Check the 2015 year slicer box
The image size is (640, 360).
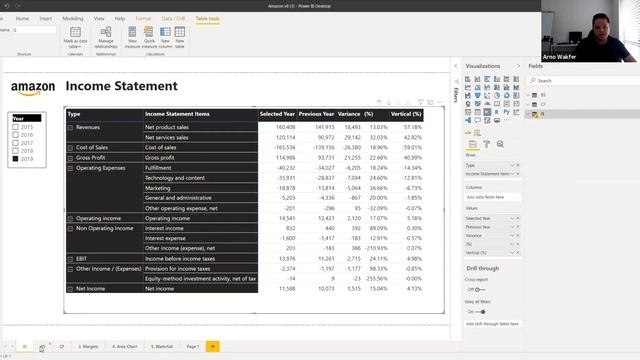(16, 127)
